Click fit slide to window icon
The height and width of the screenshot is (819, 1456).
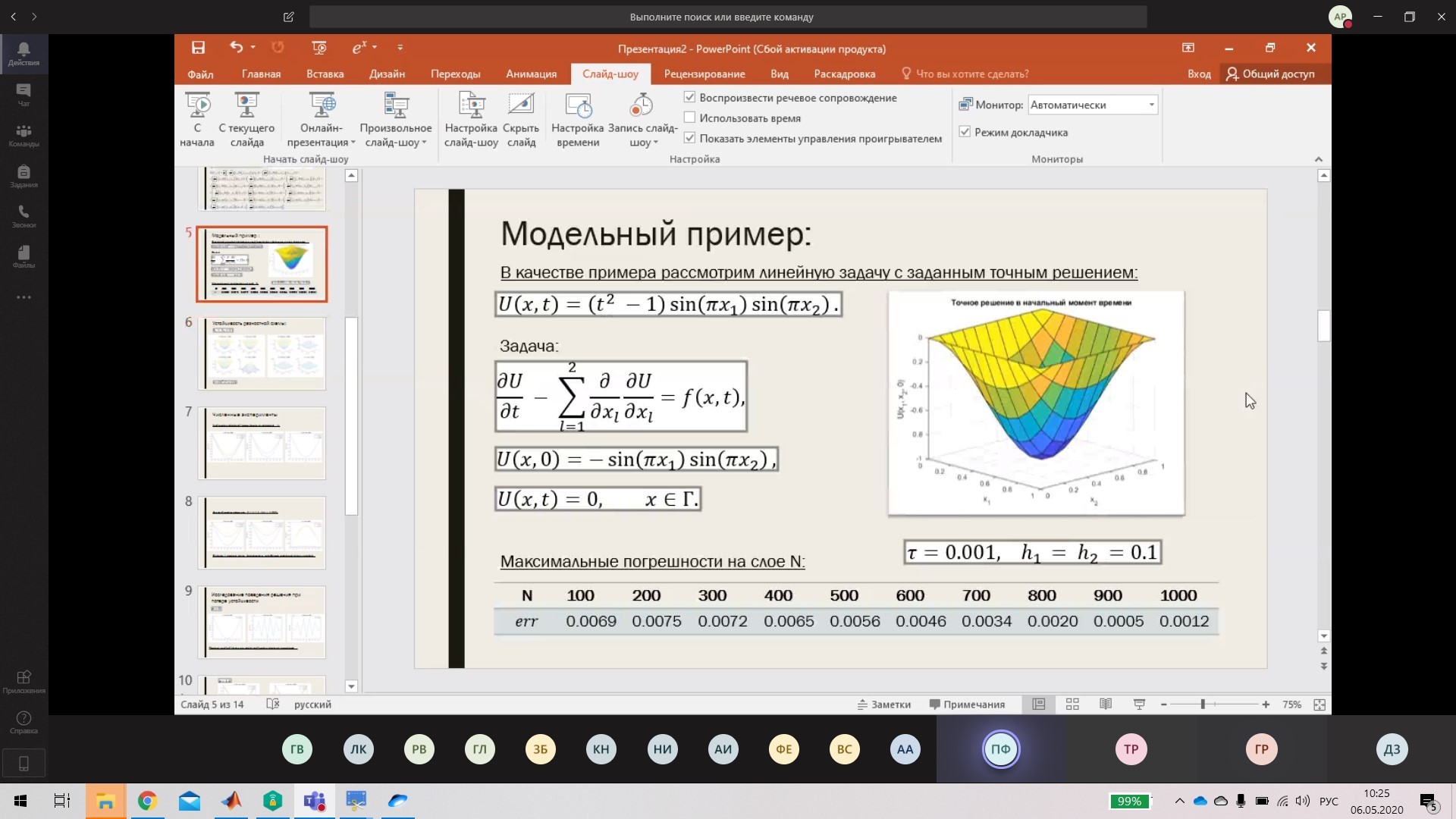1319,704
